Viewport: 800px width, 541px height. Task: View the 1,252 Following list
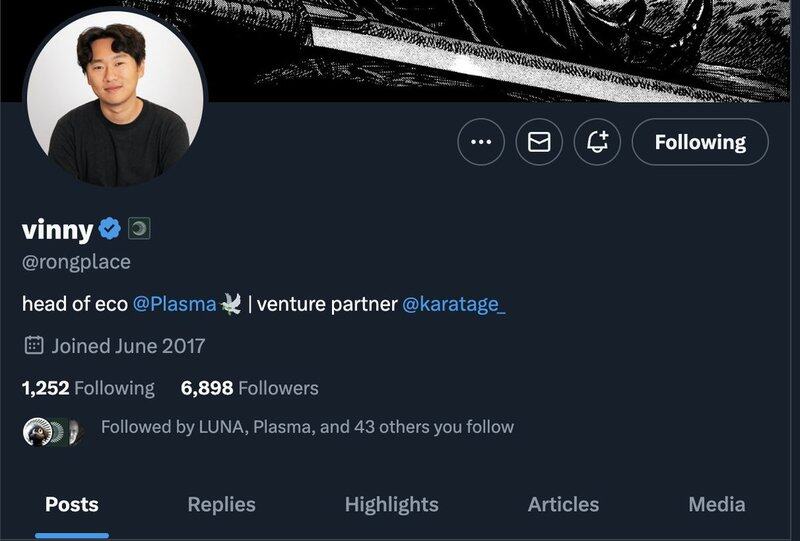tap(88, 388)
